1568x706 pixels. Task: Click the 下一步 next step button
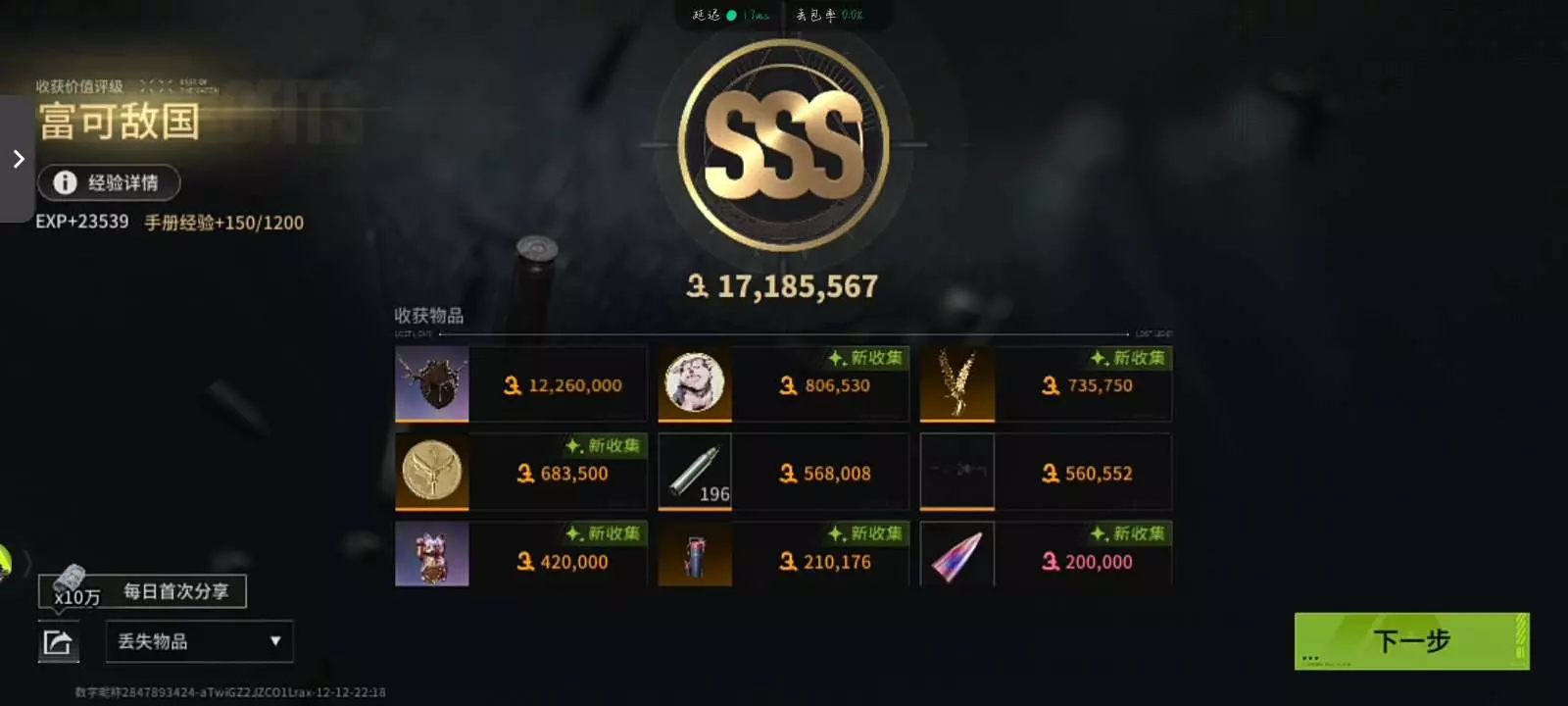click(x=1411, y=641)
